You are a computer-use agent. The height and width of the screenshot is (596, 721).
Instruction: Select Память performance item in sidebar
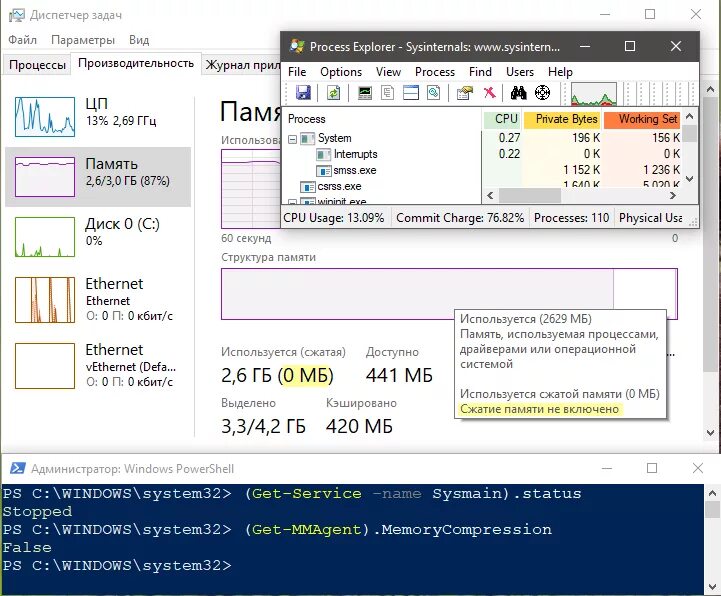pos(97,177)
